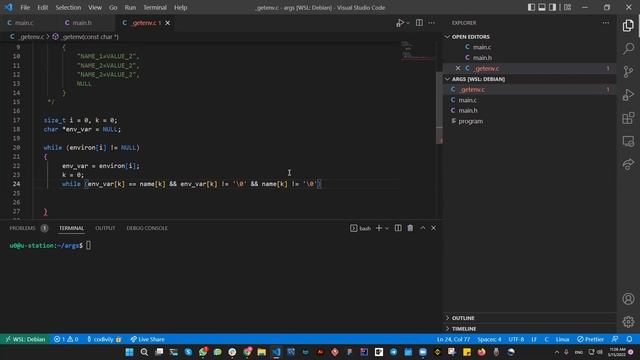Image resolution: width=640 pixels, height=360 pixels.
Task: Click Windows Start button in taskbar
Action: pos(129,352)
